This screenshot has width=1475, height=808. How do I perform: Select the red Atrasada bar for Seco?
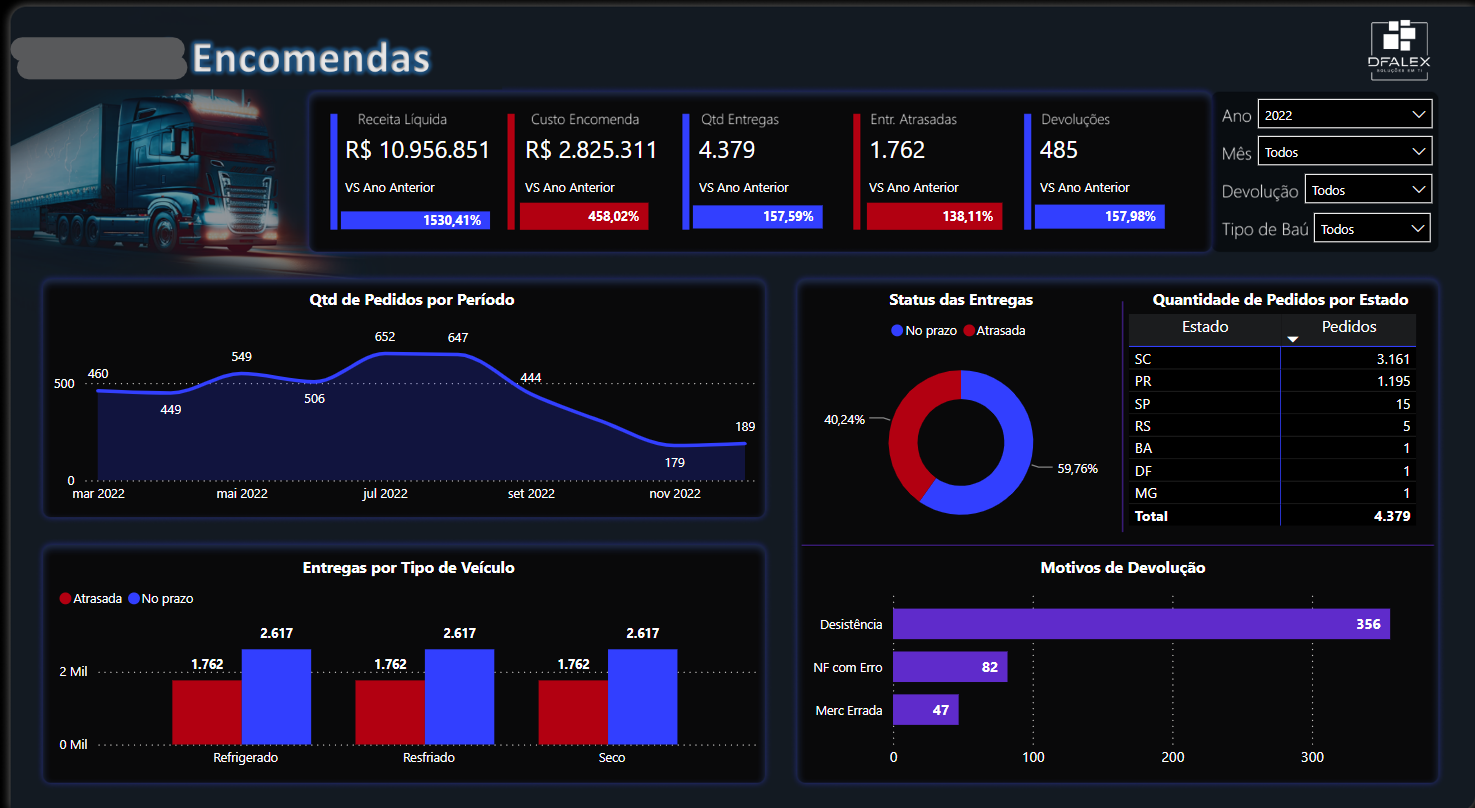[573, 712]
